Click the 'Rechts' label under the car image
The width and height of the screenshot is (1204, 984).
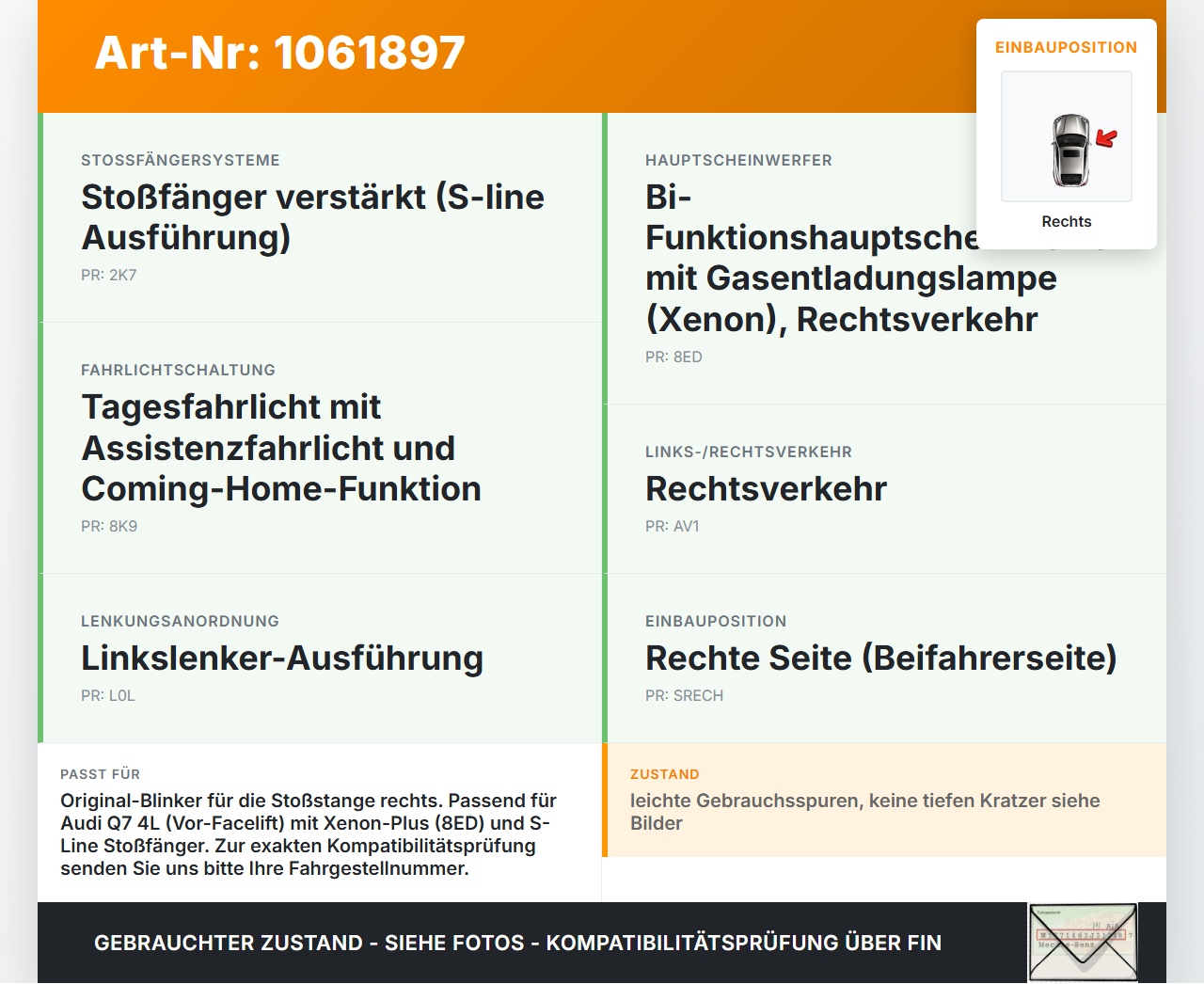tap(1067, 221)
